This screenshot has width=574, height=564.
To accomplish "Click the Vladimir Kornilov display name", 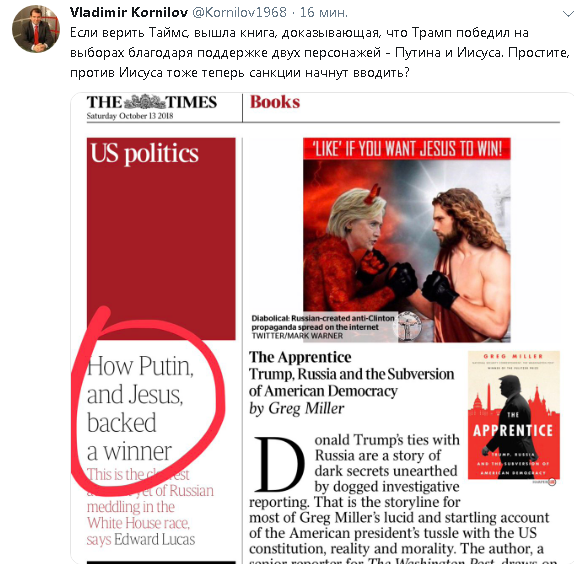I will click(129, 12).
